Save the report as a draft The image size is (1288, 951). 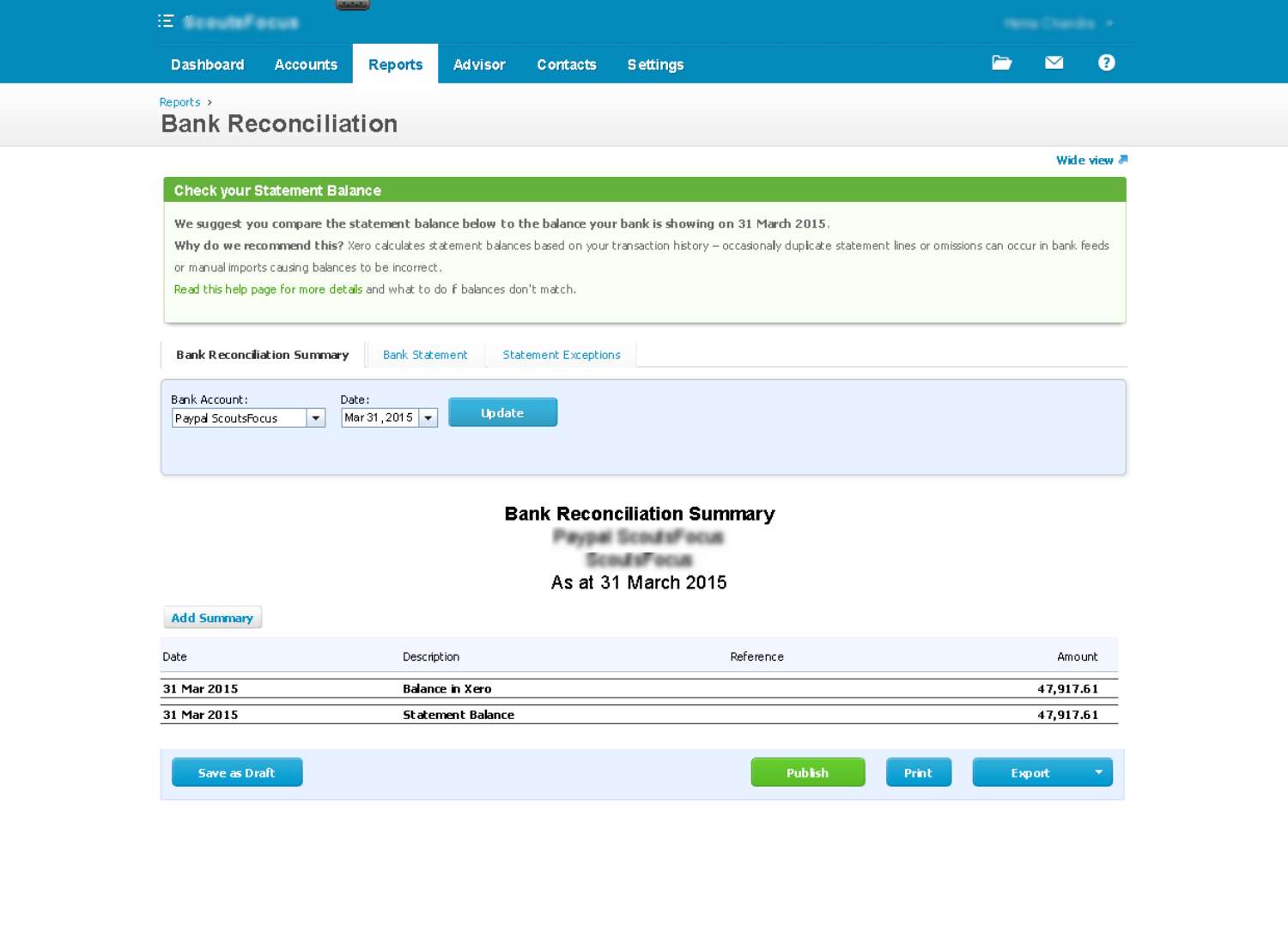pyautogui.click(x=236, y=771)
